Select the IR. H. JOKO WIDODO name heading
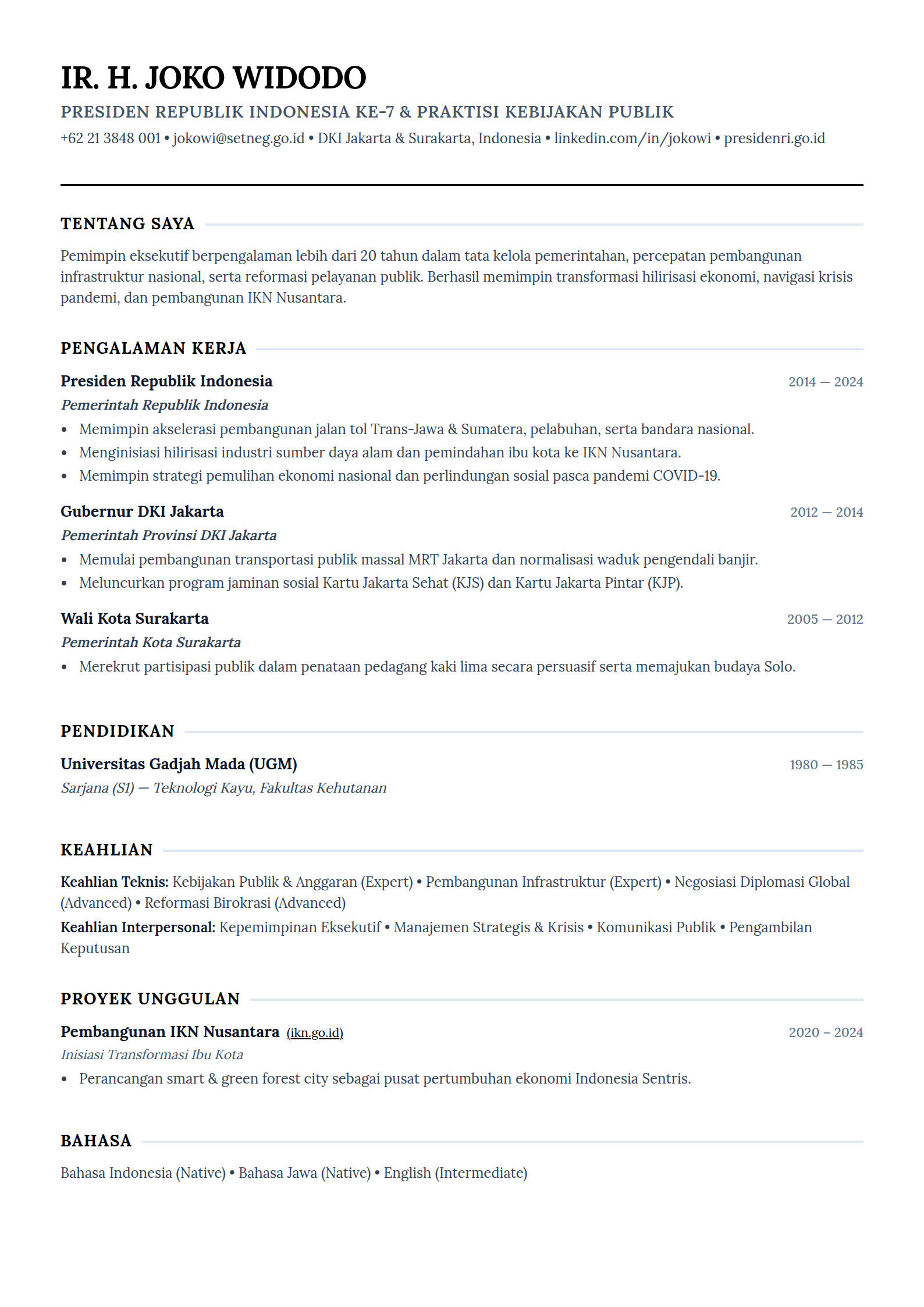This screenshot has height=1307, width=924. pyautogui.click(x=214, y=78)
